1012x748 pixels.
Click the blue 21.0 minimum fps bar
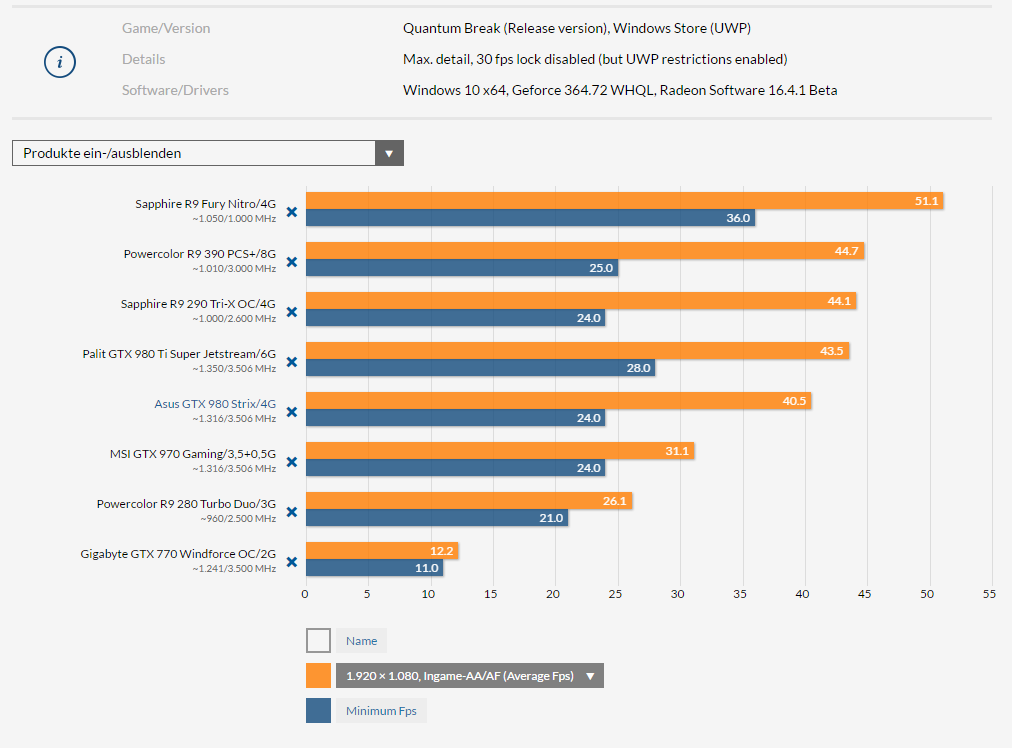pos(437,518)
